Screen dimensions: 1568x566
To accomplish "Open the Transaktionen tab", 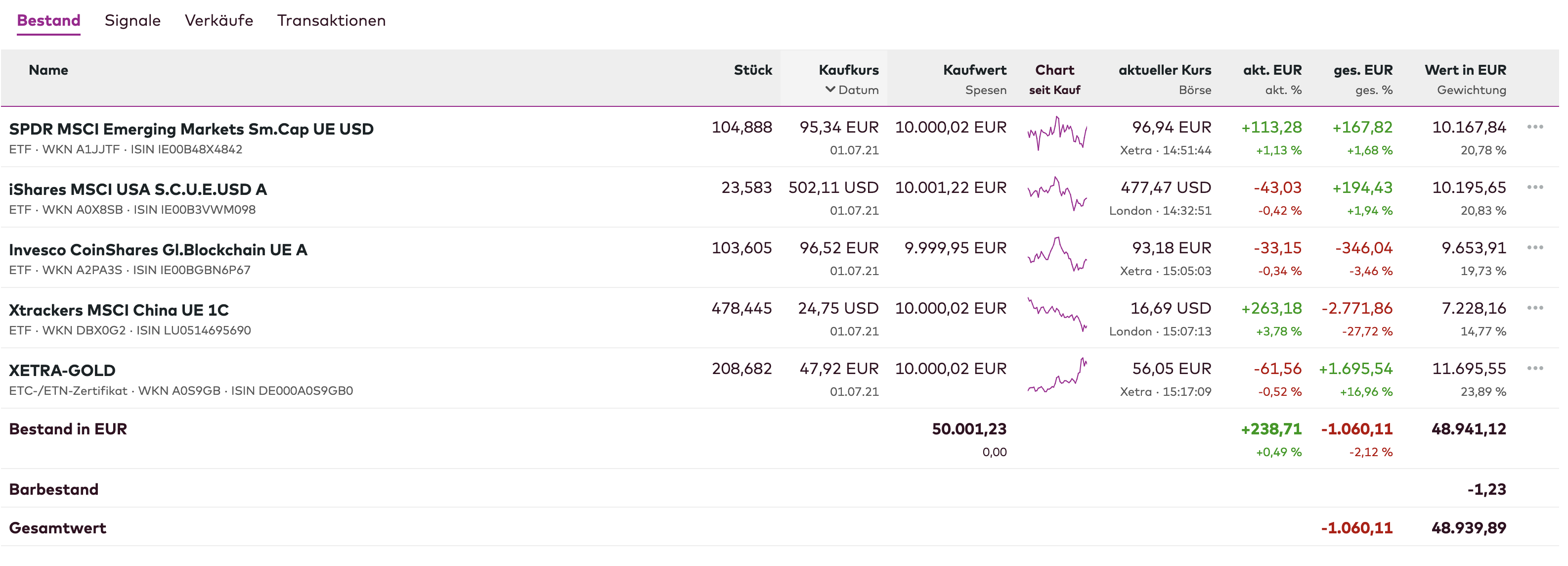I will pos(331,21).
